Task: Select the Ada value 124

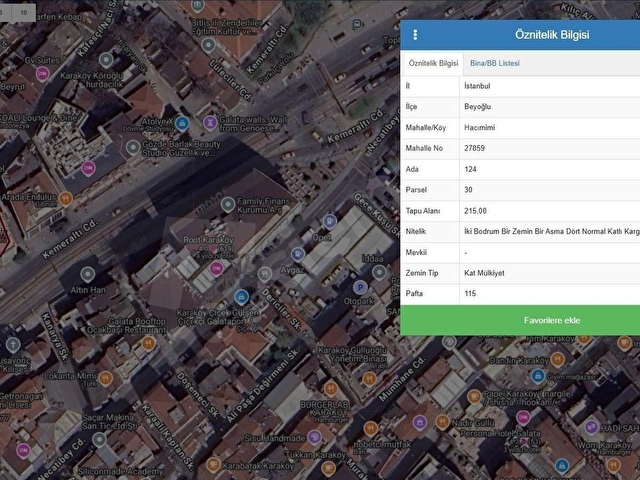Action: (470, 169)
